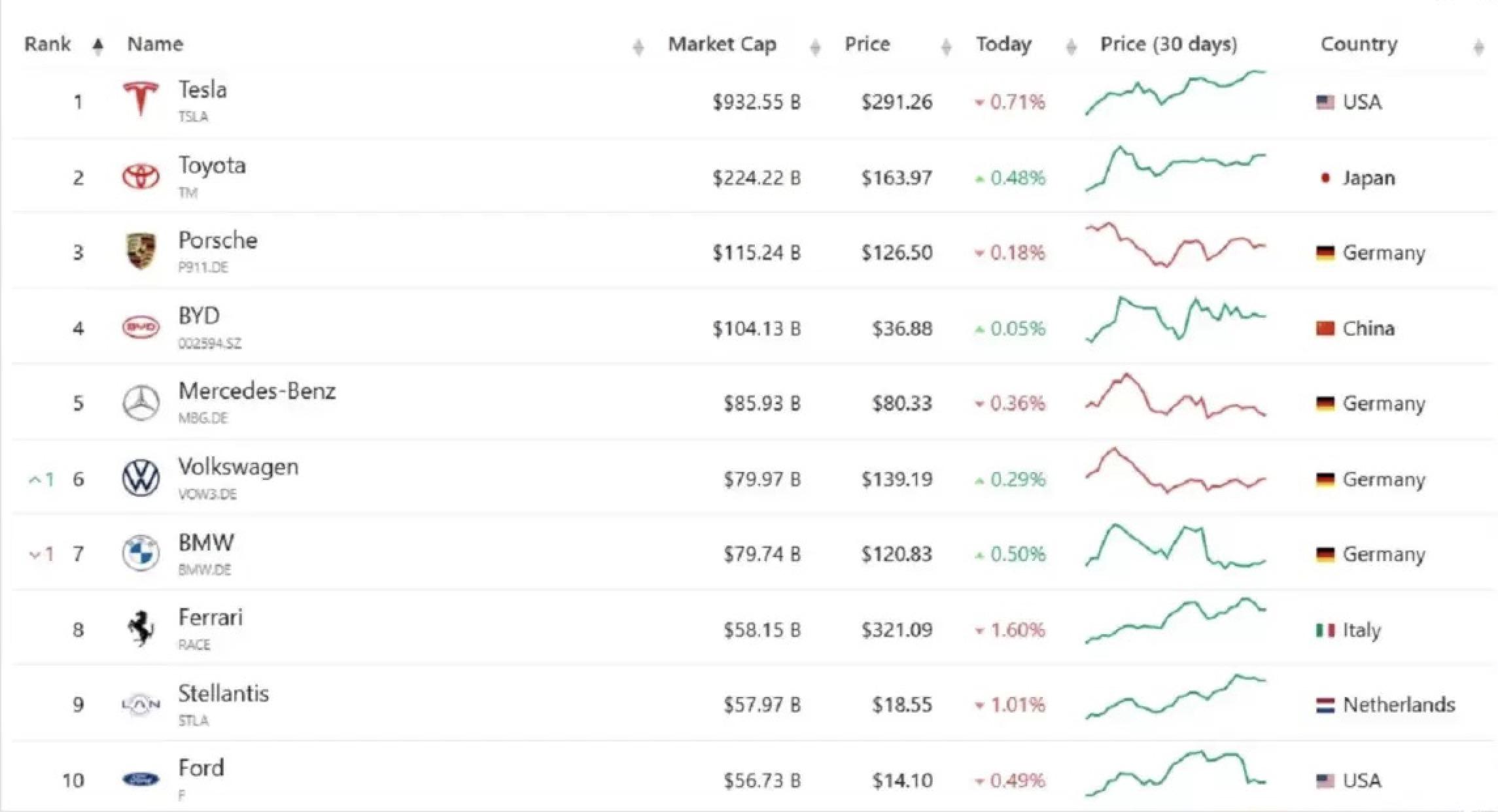The image size is (1498, 812).
Task: Click the Germany flag in Mercedes-Benz row
Action: (1325, 403)
